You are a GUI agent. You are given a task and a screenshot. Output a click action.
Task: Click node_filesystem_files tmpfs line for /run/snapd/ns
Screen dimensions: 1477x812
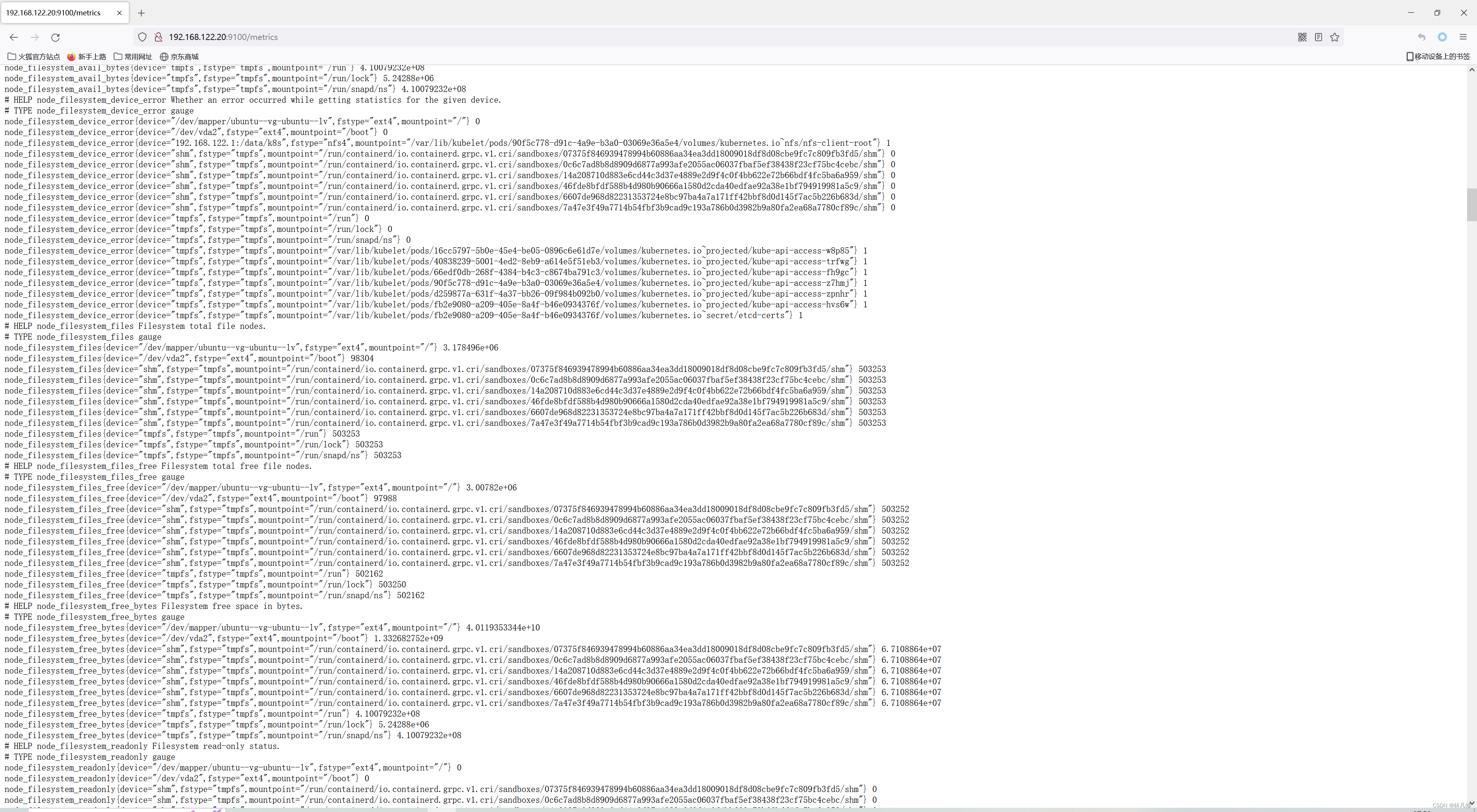click(203, 455)
